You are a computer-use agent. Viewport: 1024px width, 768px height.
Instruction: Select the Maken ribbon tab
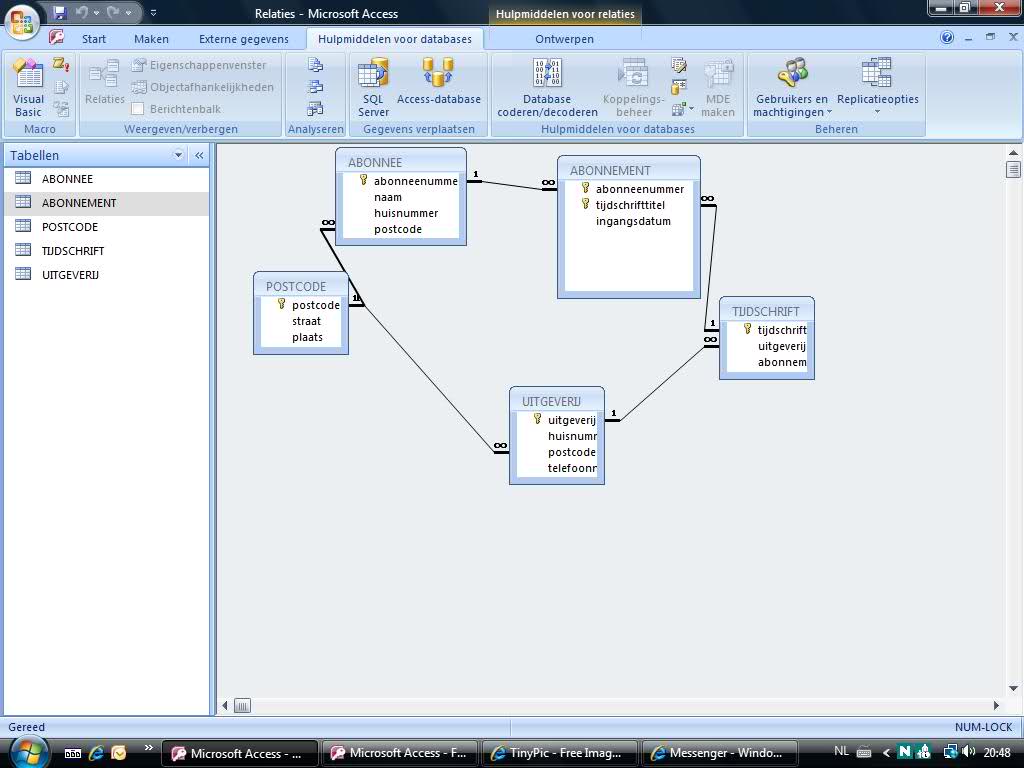click(151, 39)
